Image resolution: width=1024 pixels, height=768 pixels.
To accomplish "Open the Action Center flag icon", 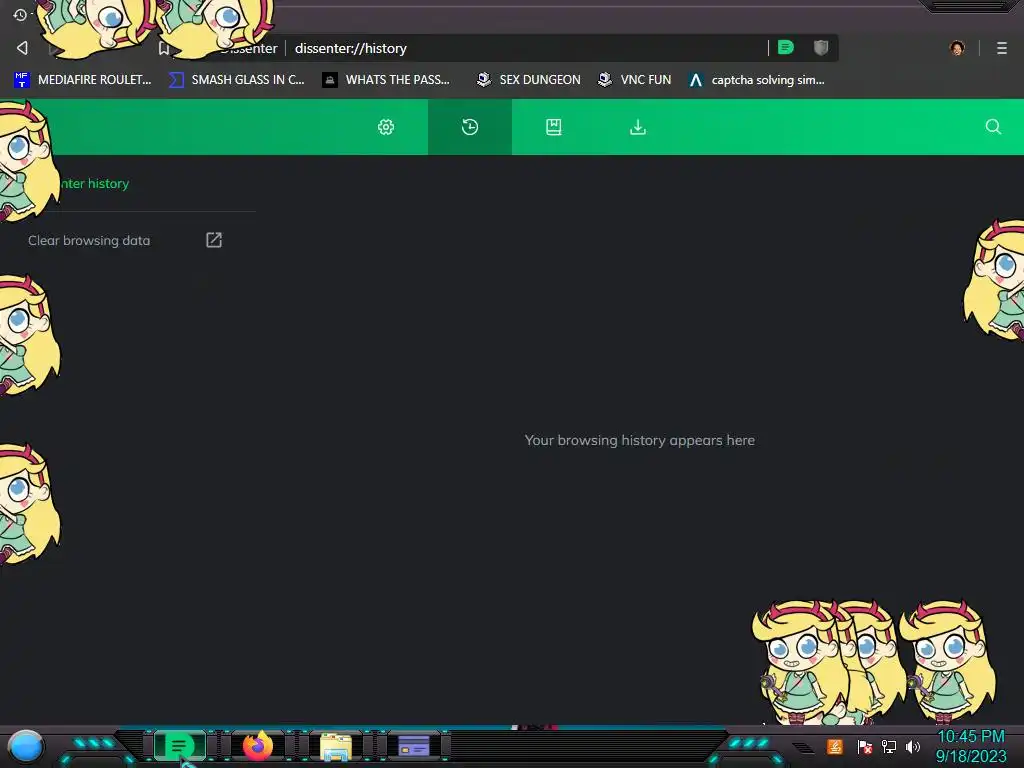I will pyautogui.click(x=864, y=746).
